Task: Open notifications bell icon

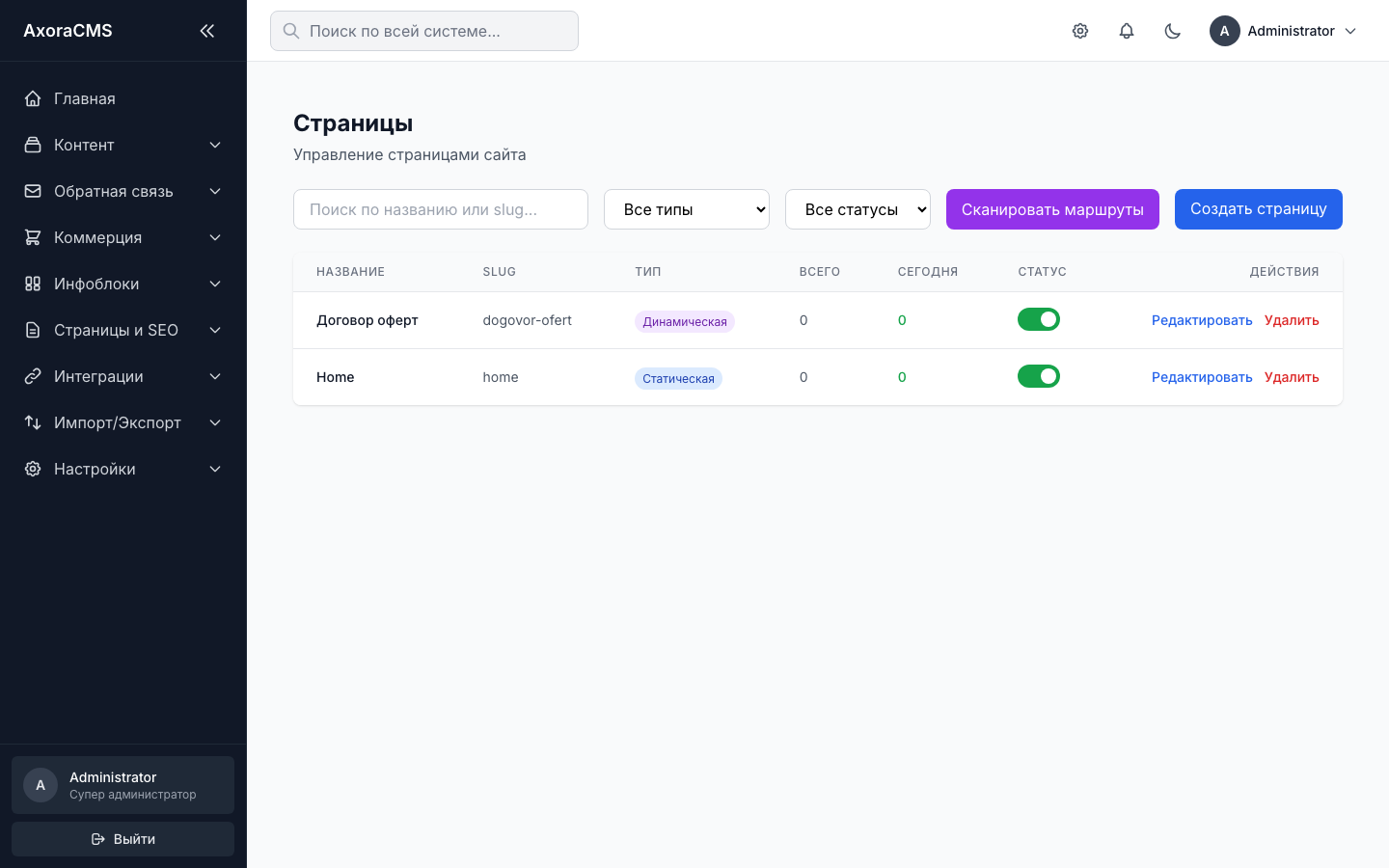Action: point(1127,31)
